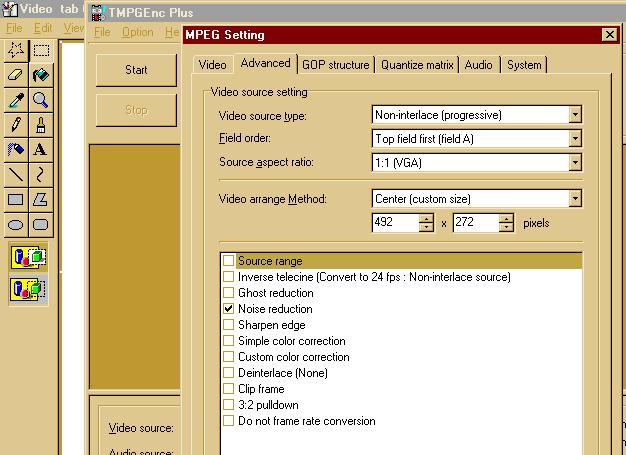
Task: Decrease the height value 272 with down arrow
Action: (x=506, y=227)
